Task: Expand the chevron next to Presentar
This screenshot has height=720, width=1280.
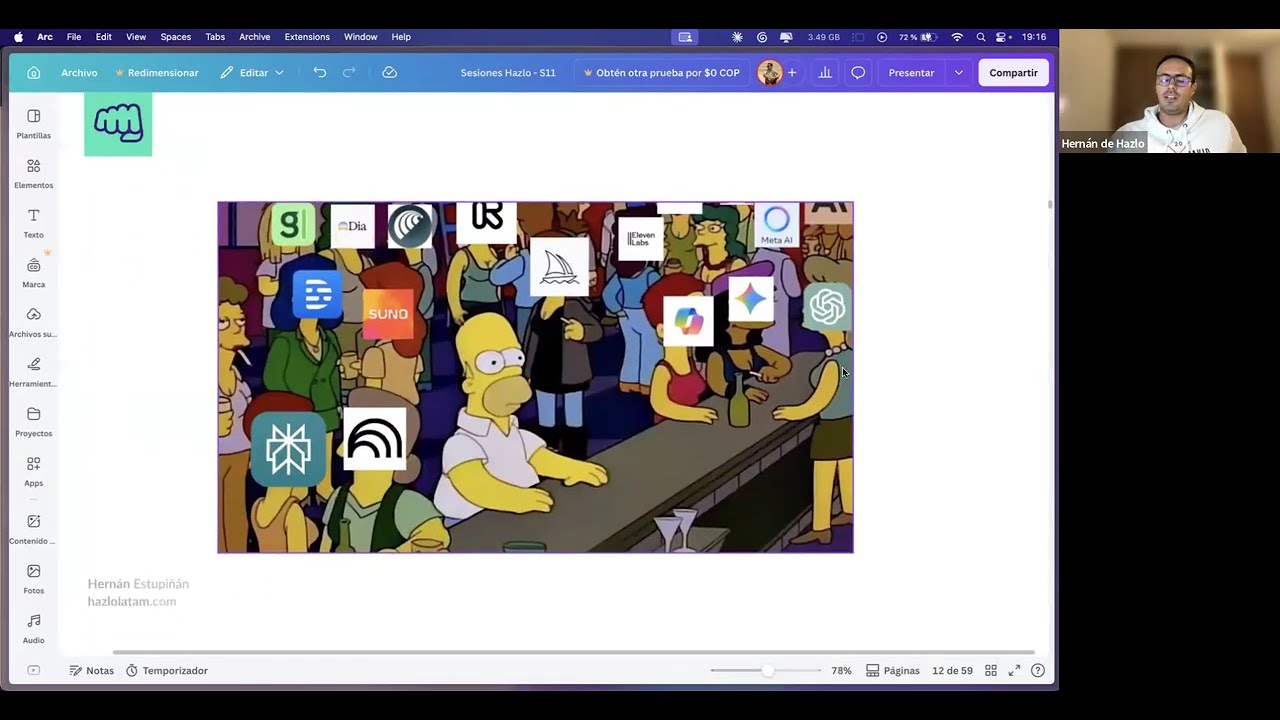Action: 958,72
